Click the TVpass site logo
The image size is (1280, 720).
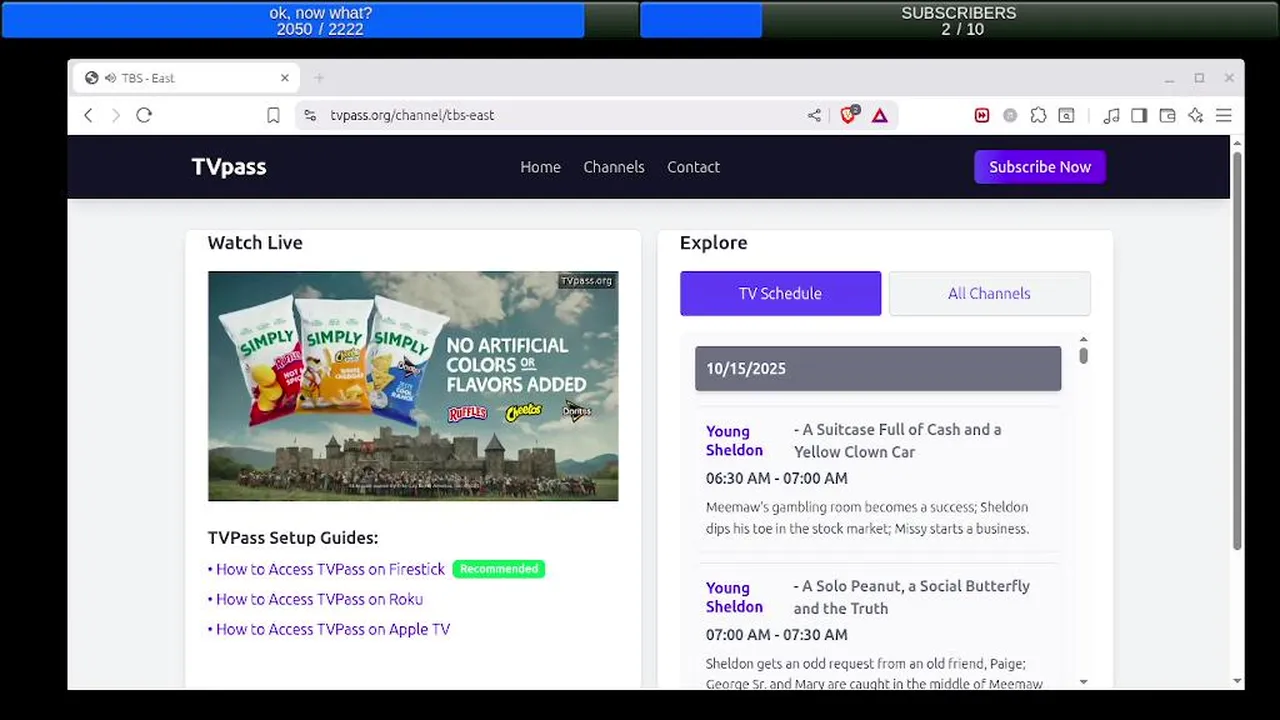229,167
